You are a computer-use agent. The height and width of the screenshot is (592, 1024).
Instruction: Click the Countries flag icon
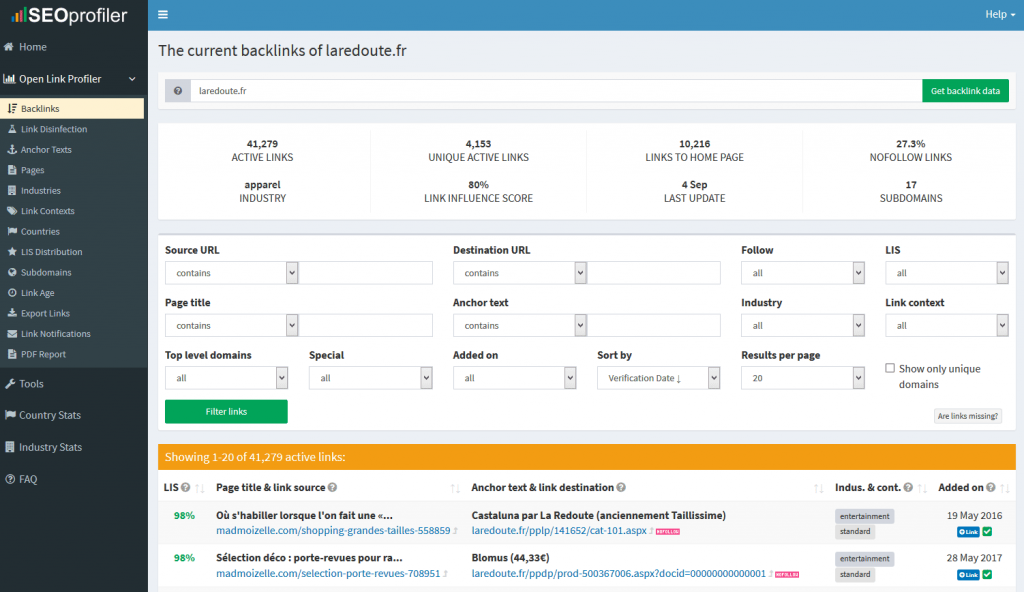tap(12, 231)
